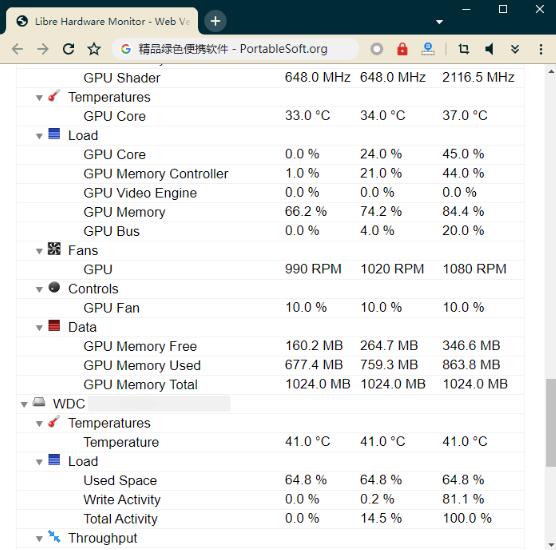556x550 pixels.
Task: Mute the tab with the speaker icon
Action: point(489,49)
